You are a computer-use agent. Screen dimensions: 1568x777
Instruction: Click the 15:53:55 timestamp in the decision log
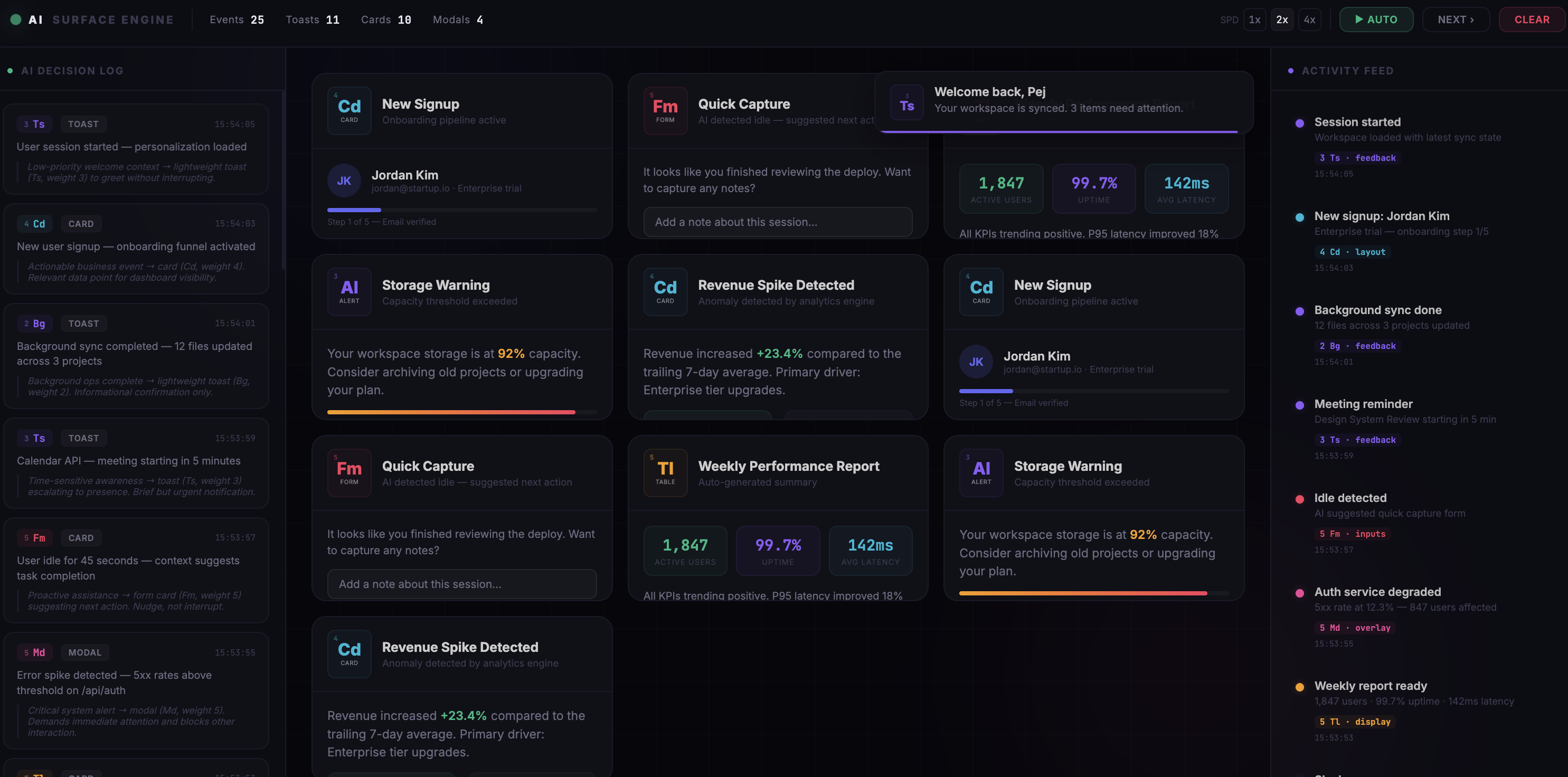(235, 652)
